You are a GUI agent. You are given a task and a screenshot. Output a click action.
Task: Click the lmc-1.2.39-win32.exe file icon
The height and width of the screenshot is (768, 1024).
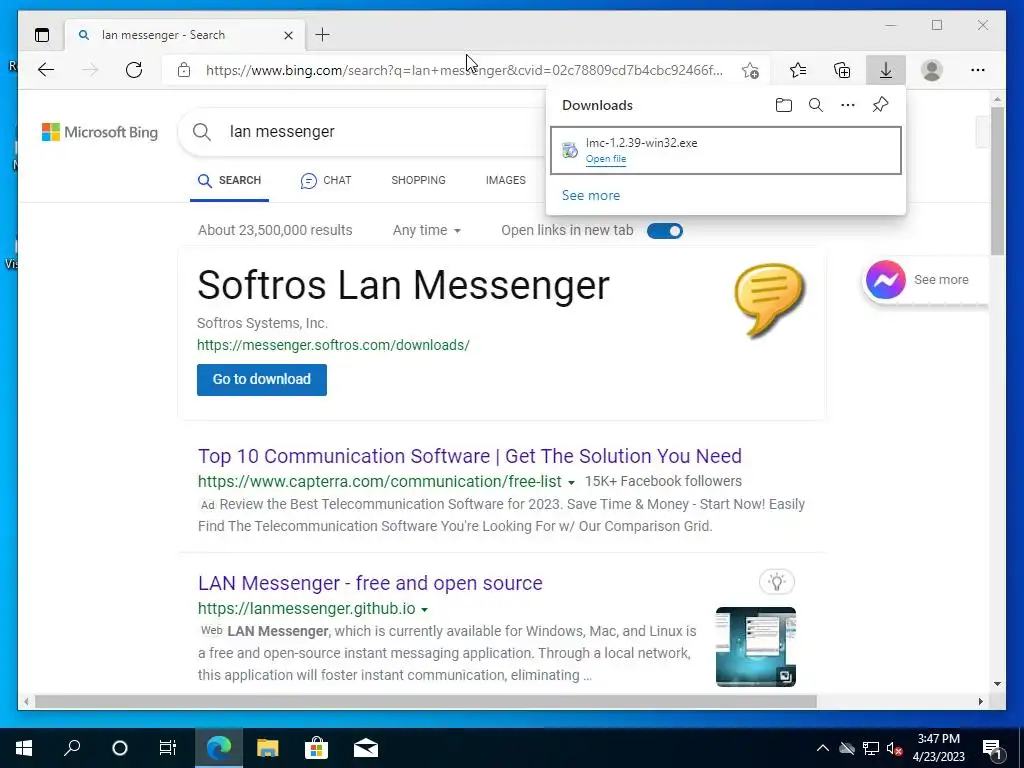tap(569, 150)
